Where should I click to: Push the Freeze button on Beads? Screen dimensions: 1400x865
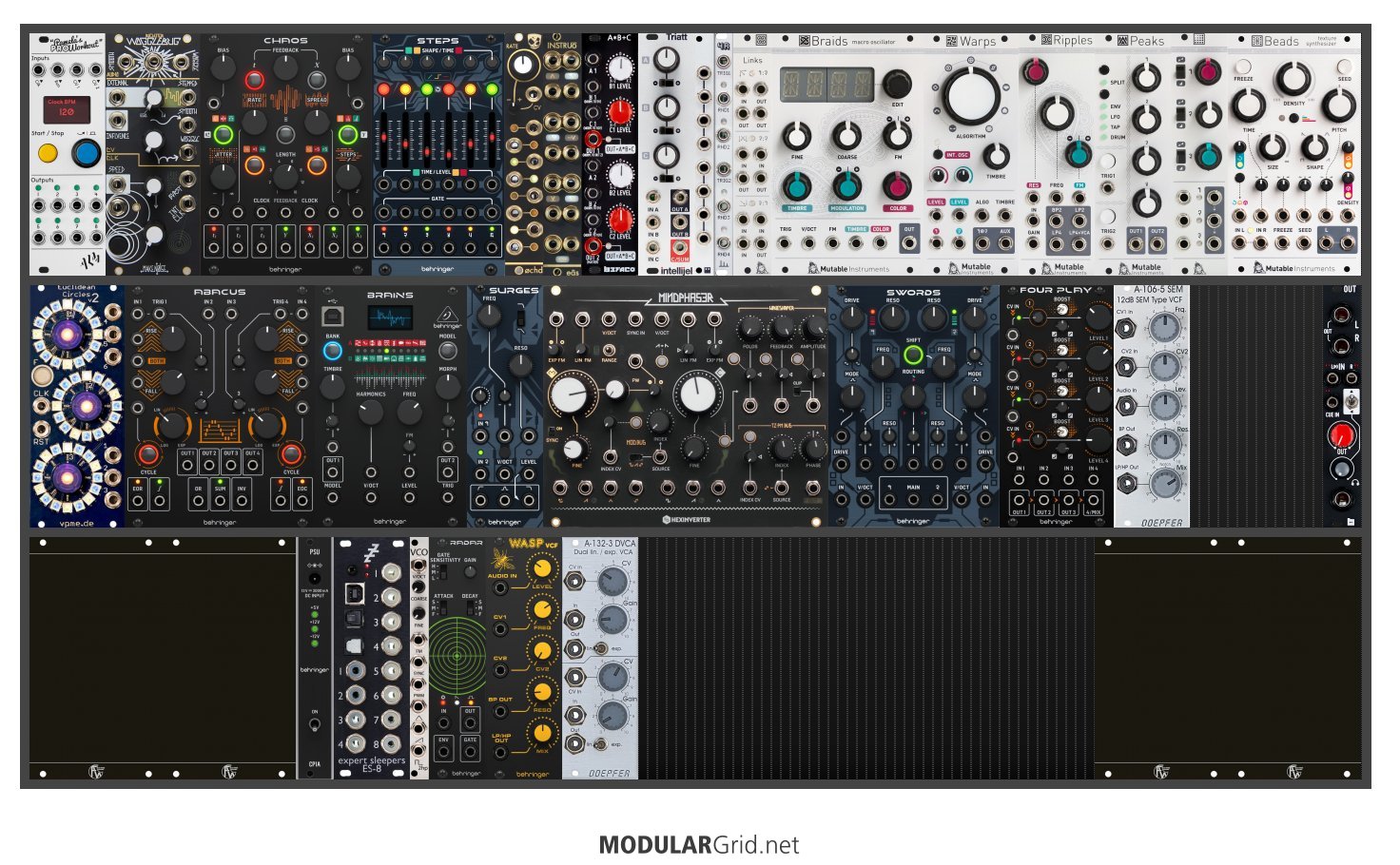[x=1243, y=67]
